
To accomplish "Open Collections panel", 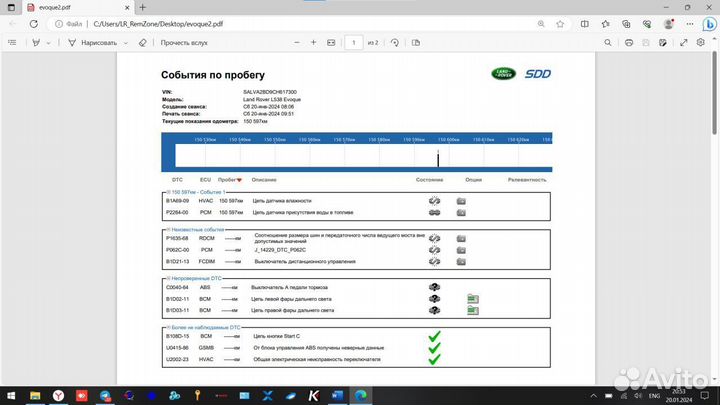I will tap(626, 24).
